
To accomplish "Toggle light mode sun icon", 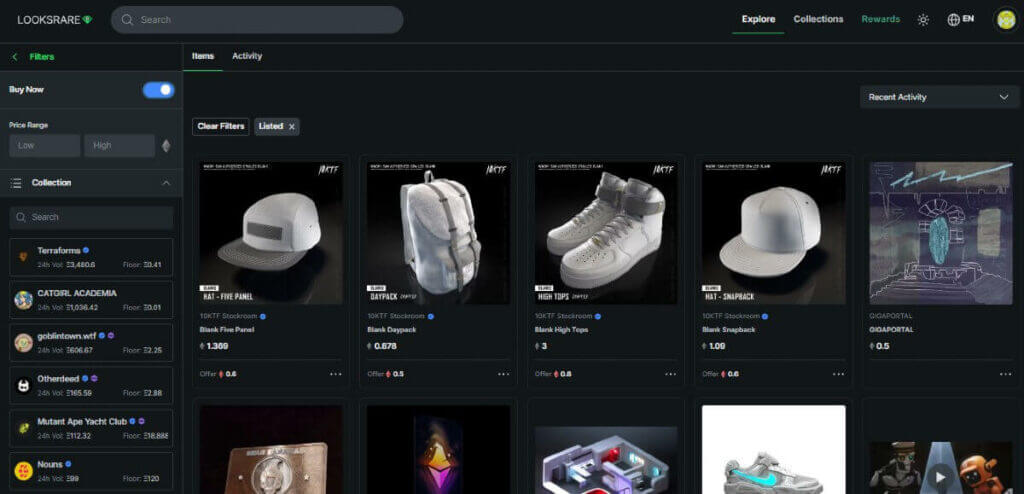I will pos(923,20).
